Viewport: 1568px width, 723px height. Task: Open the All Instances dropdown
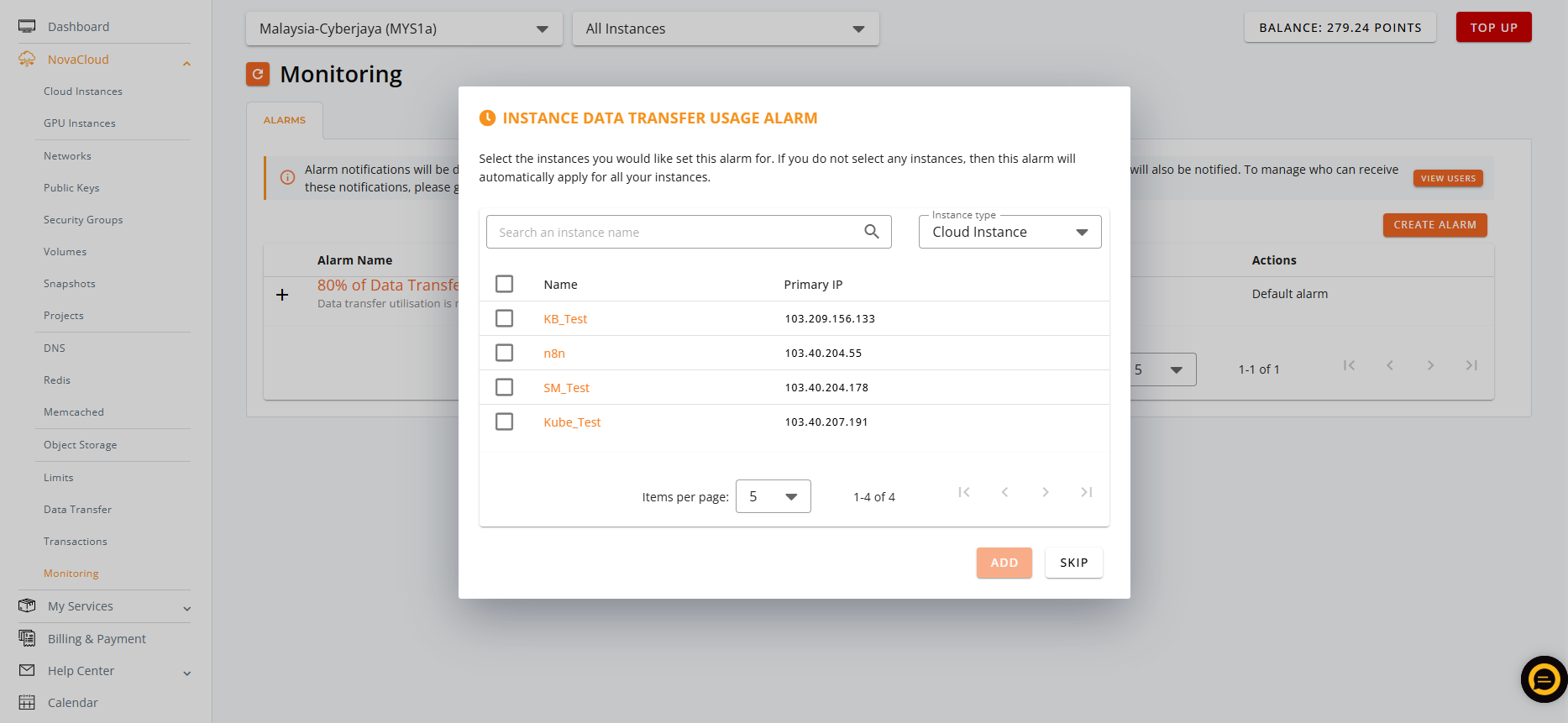pos(726,29)
